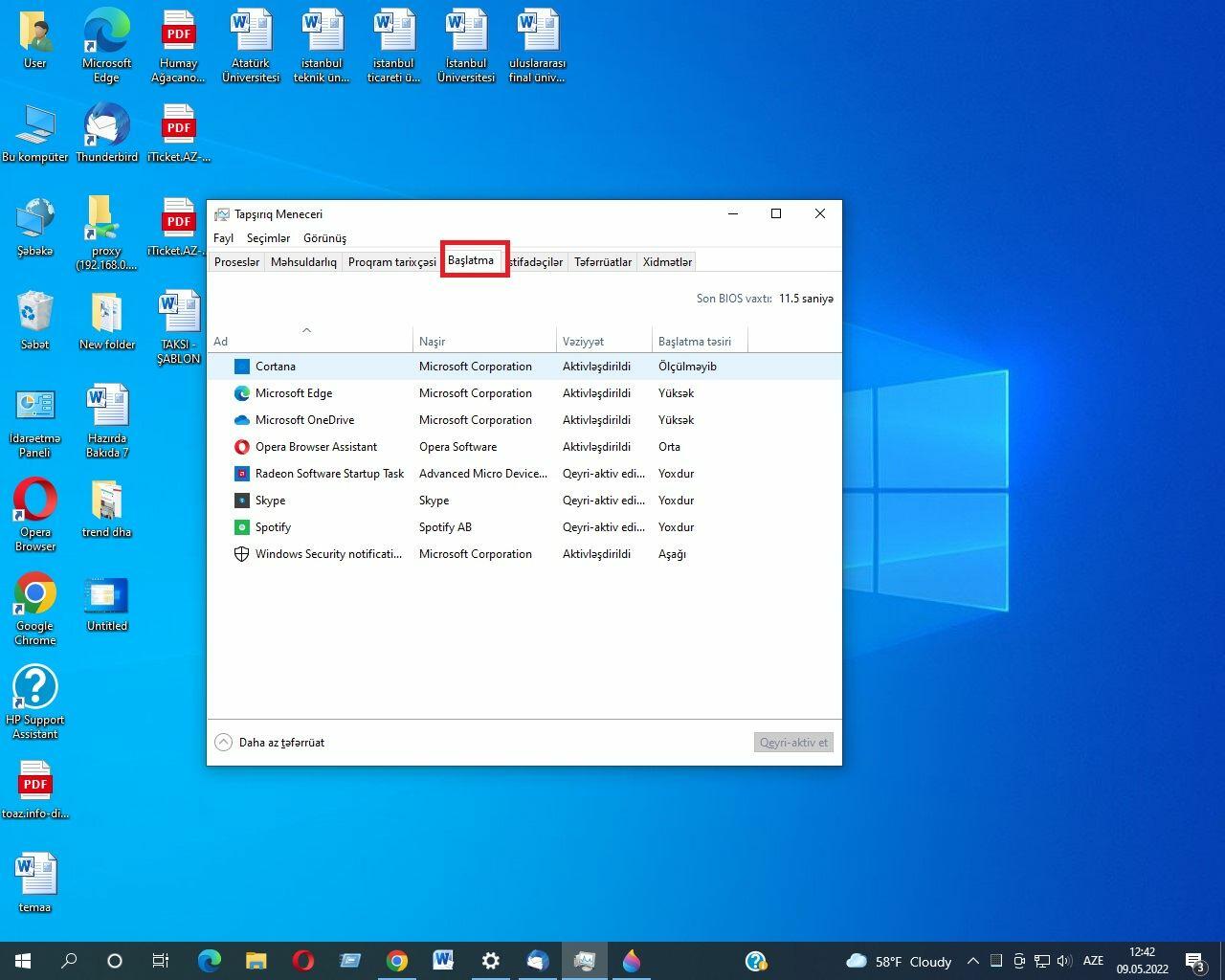1225x980 pixels.
Task: Click the Microsoft Edge icon in the startup list
Action: click(x=242, y=393)
